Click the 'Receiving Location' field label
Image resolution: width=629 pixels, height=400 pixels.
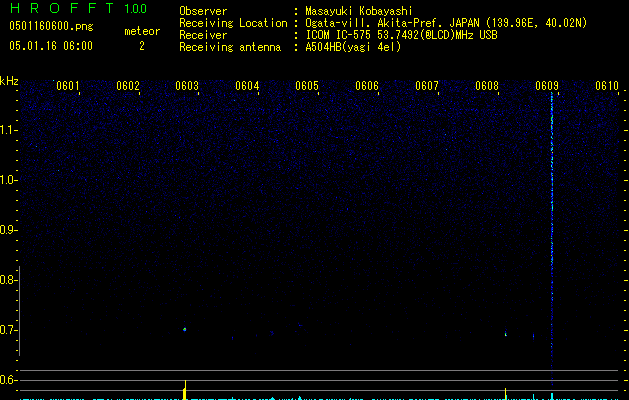point(233,23)
